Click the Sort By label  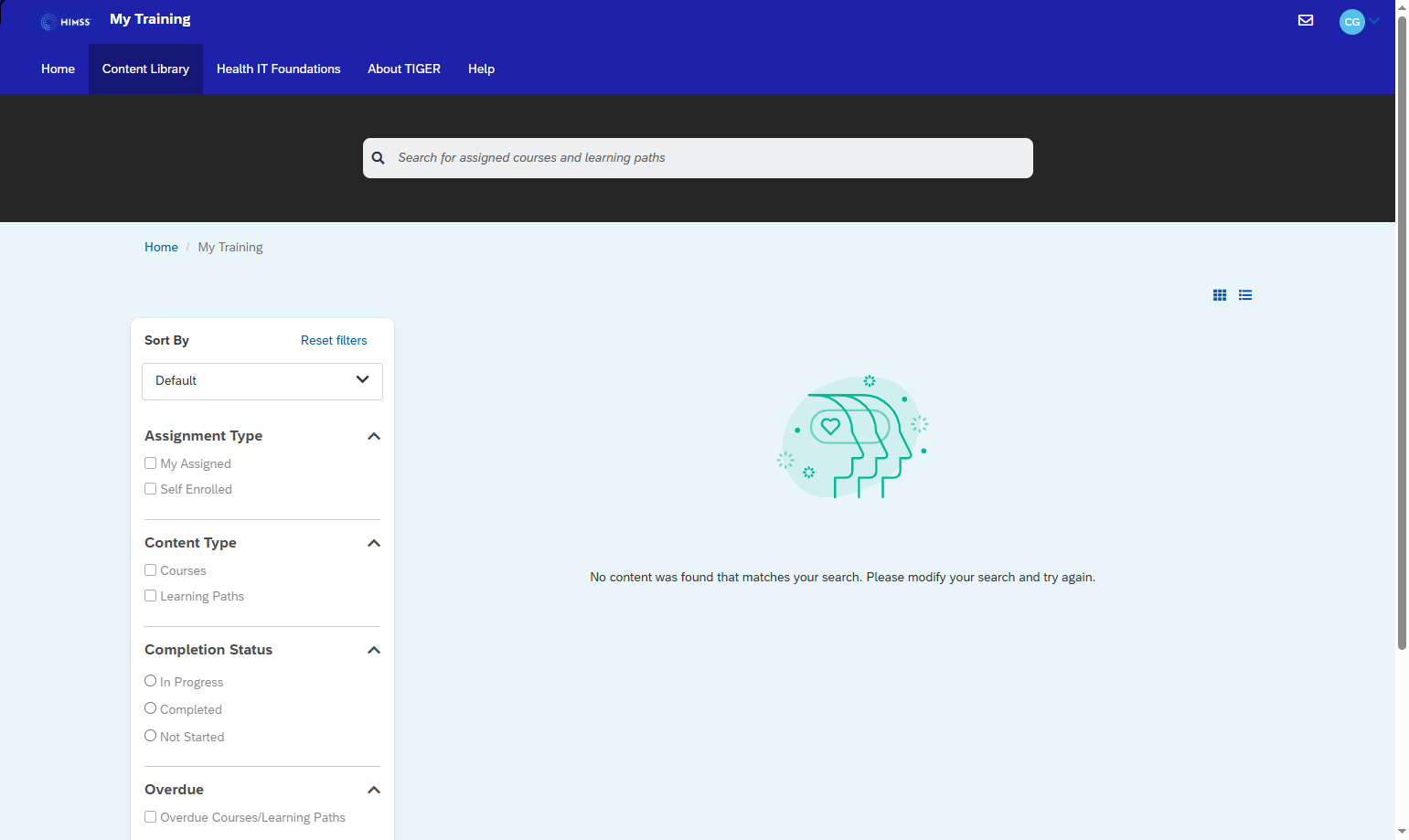tap(166, 340)
